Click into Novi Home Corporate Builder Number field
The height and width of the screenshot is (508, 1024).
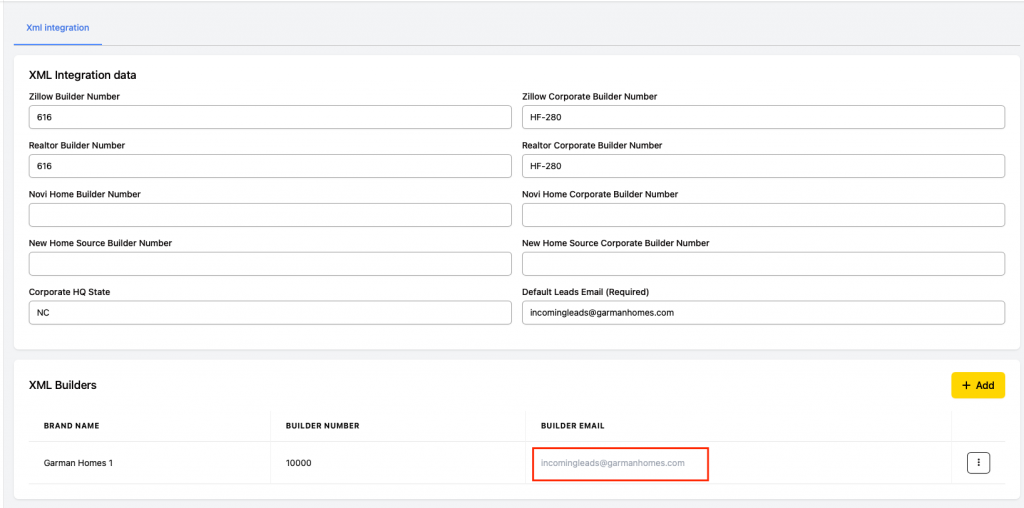[763, 215]
